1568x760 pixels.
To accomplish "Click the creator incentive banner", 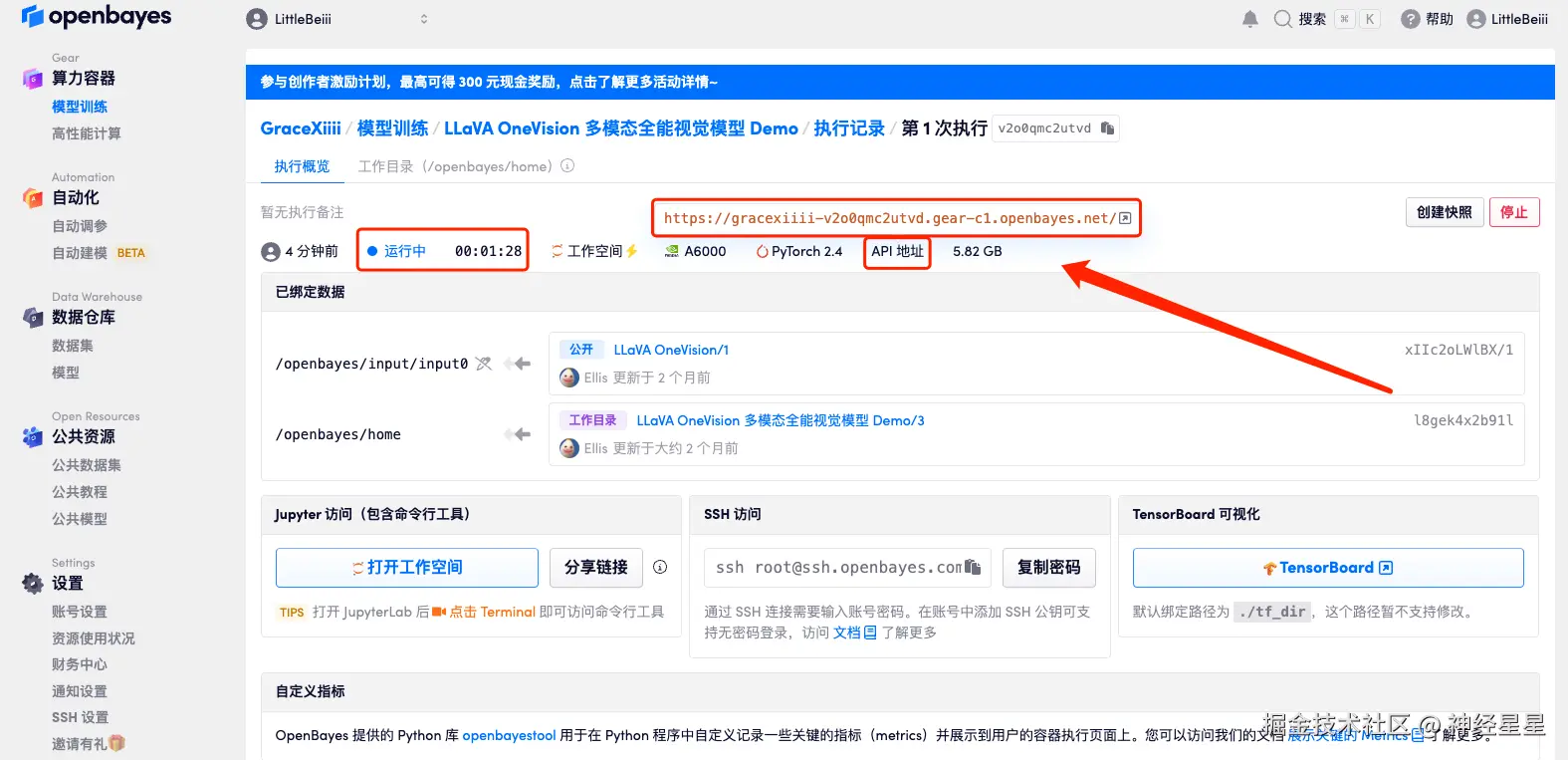I will (900, 82).
